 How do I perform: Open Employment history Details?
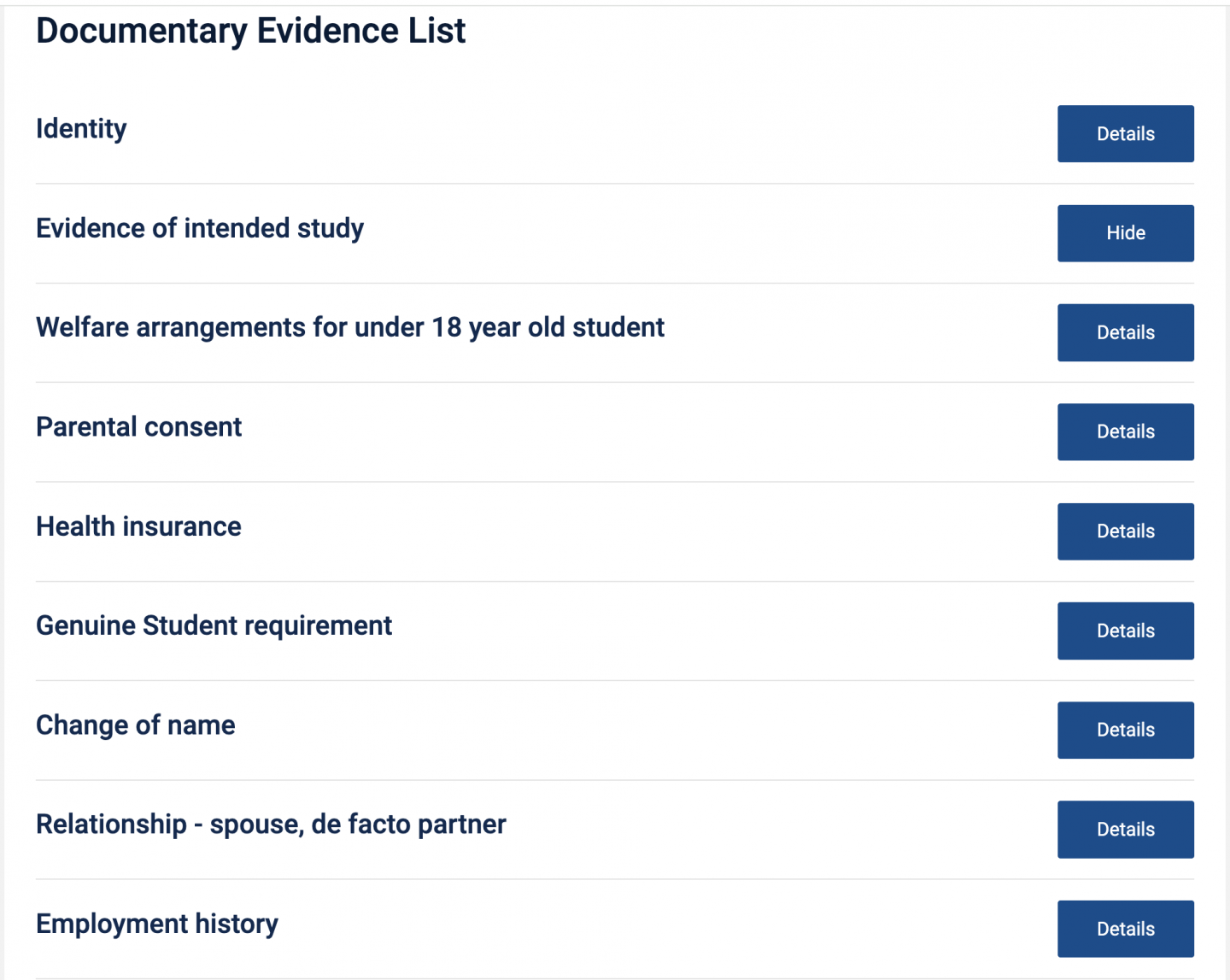(1125, 929)
